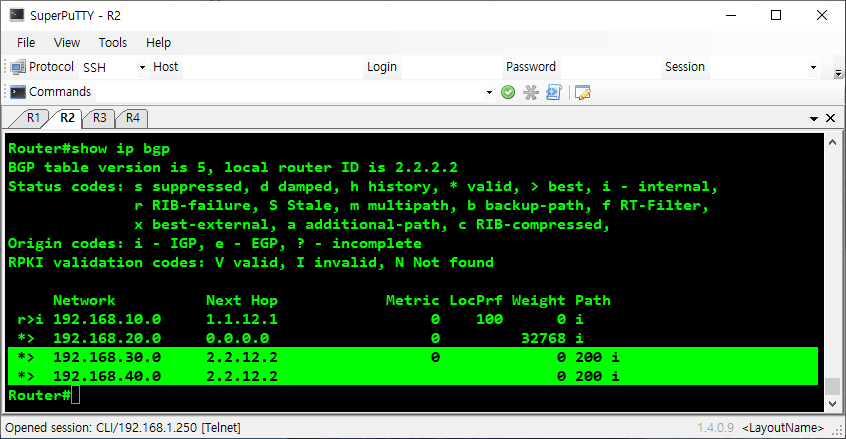Open the Commands history dropdown arrow
846x439 pixels.
489,92
